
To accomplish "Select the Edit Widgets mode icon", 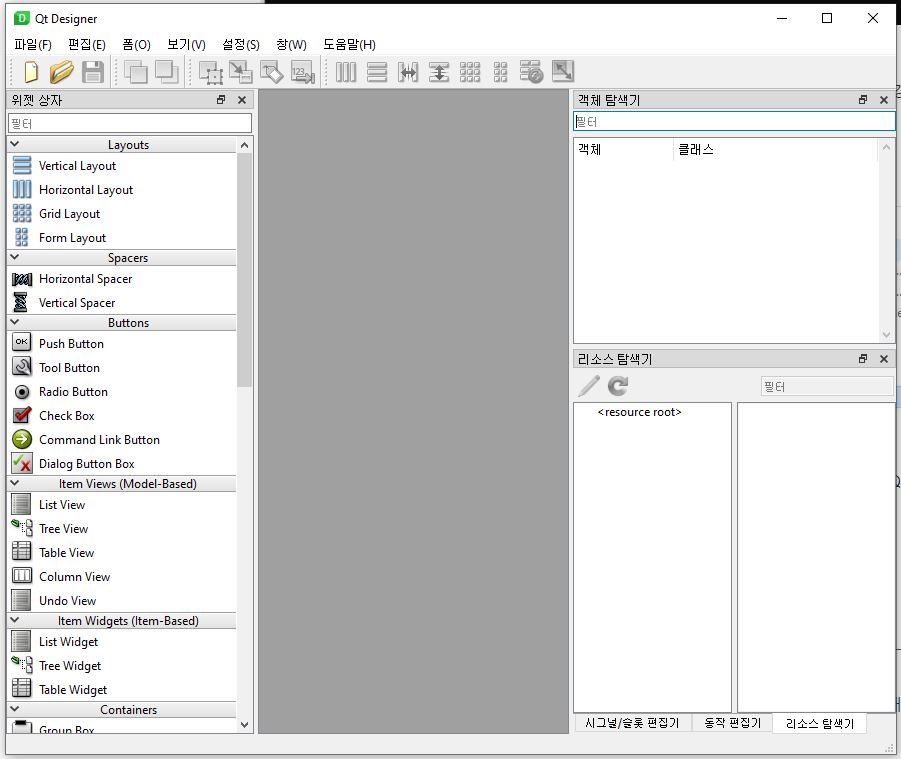I will point(211,72).
